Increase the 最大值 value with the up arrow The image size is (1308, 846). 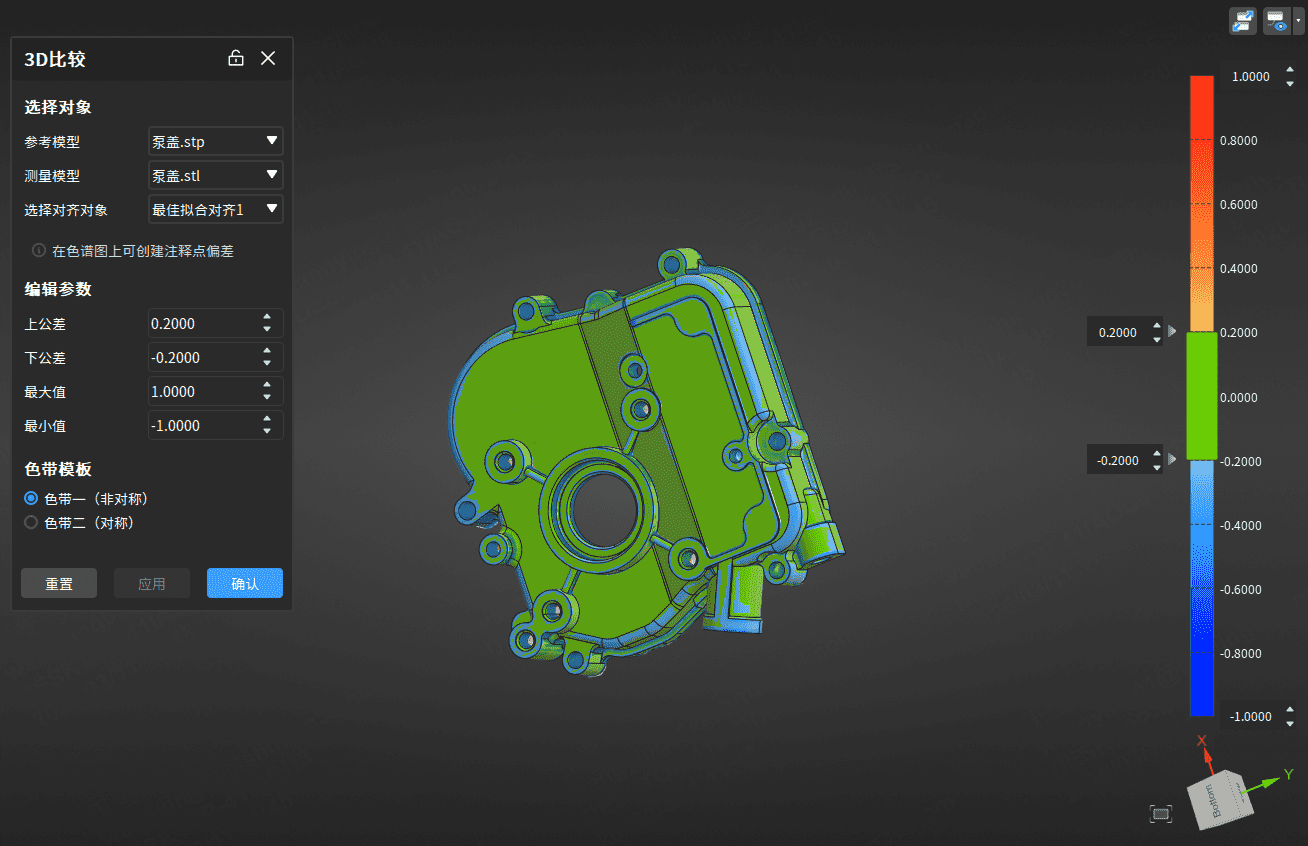coord(267,386)
